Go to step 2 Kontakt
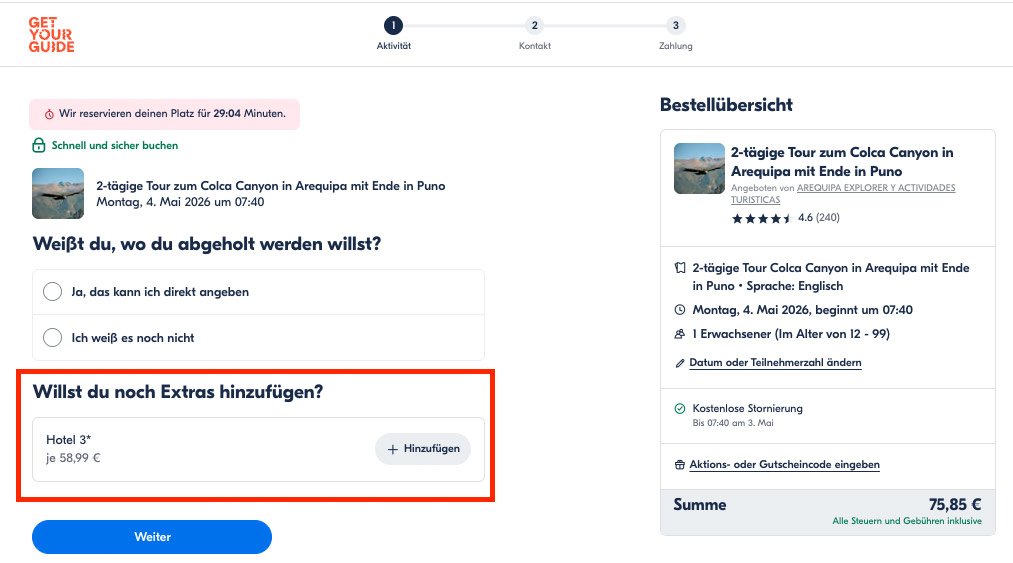Screen dimensions: 1013x563 (535, 26)
